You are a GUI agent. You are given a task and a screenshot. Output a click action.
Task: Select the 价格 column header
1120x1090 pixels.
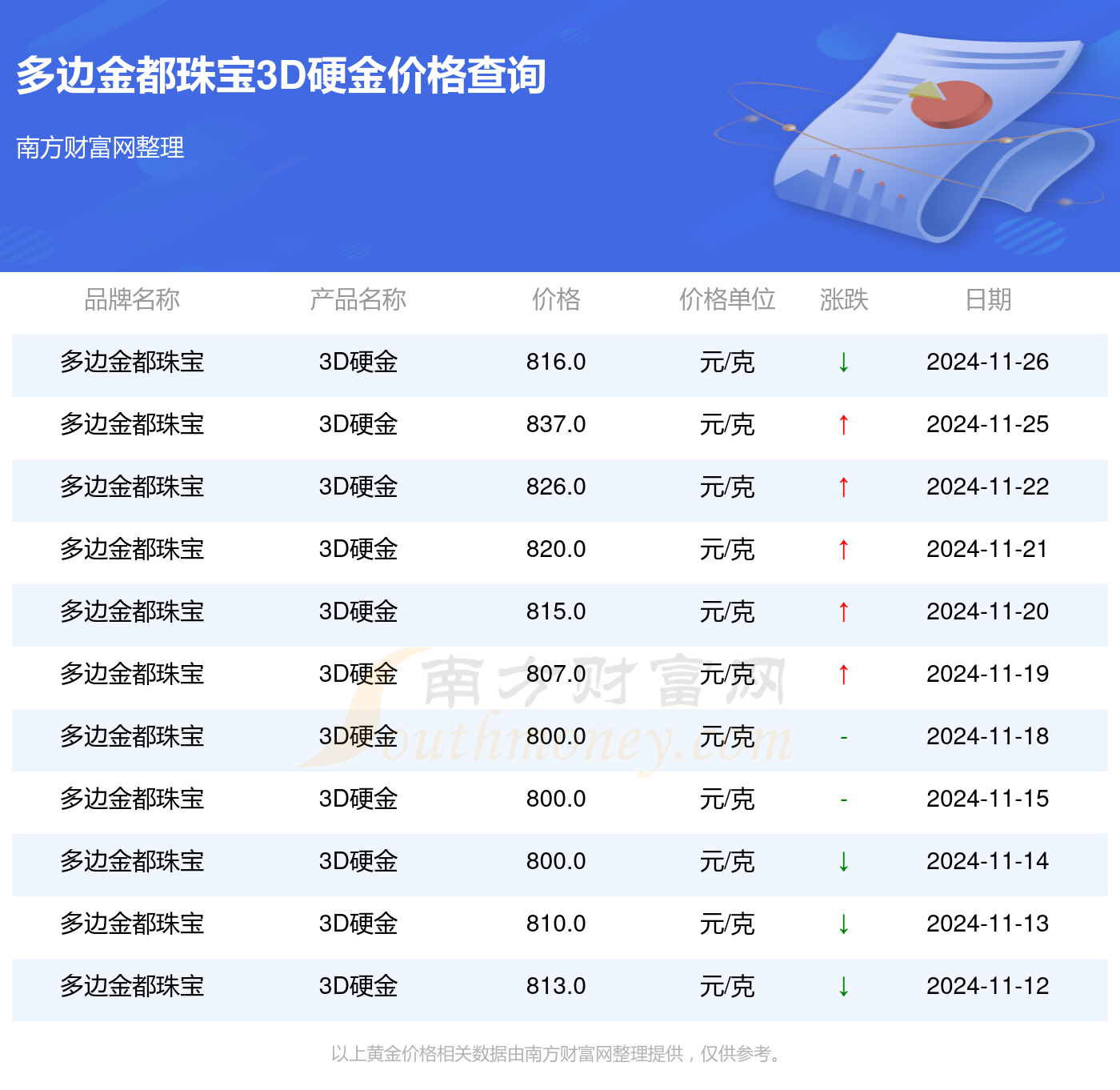click(x=556, y=299)
